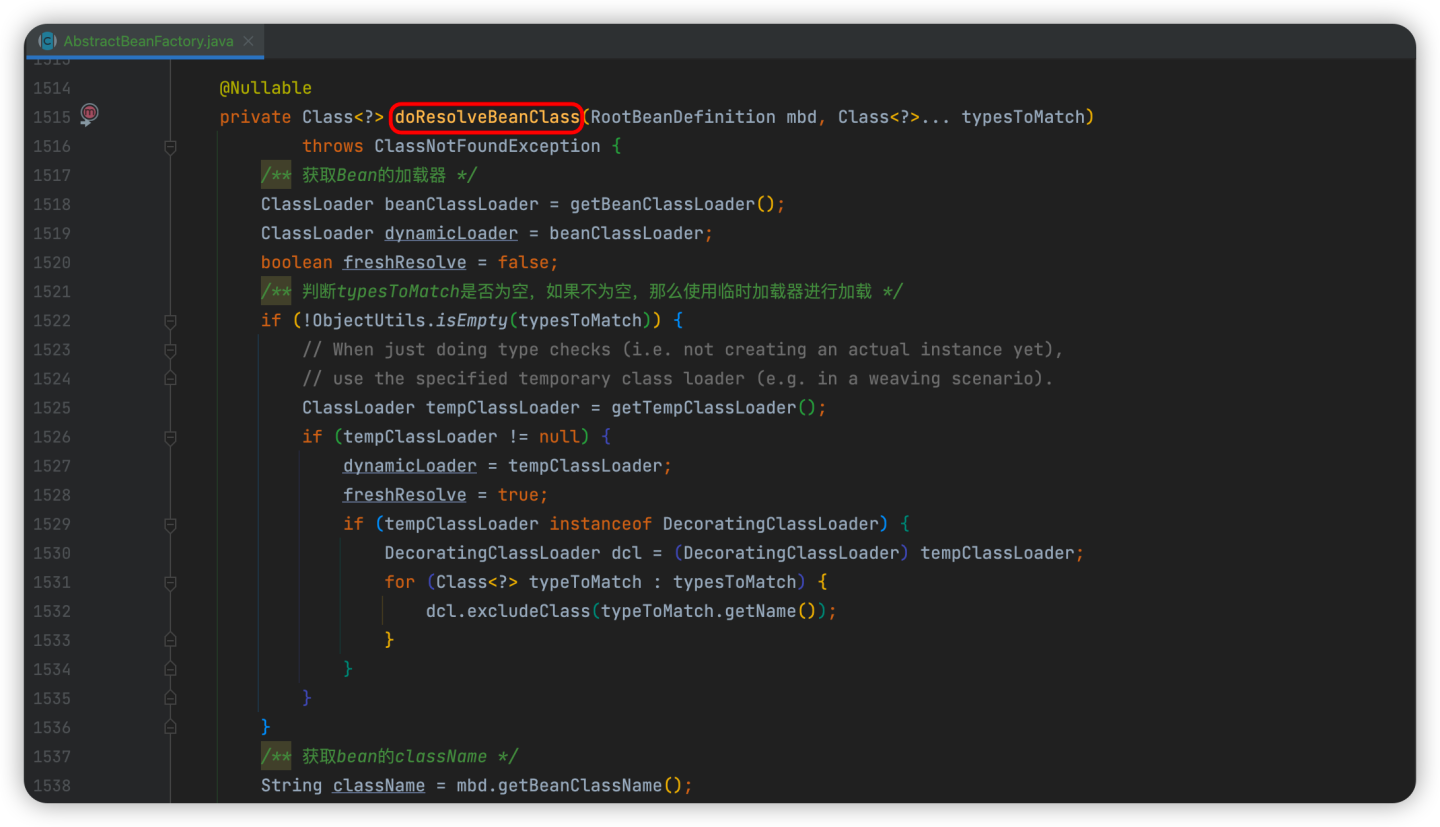Click line number 1530 in the gutter
The height and width of the screenshot is (827, 1440).
pyautogui.click(x=52, y=553)
